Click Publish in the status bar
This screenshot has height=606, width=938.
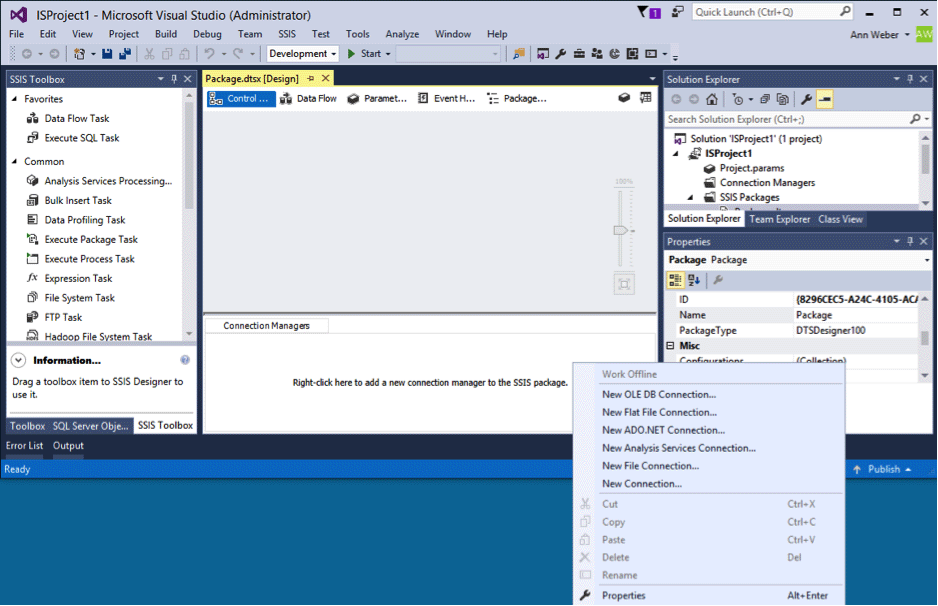click(883, 470)
